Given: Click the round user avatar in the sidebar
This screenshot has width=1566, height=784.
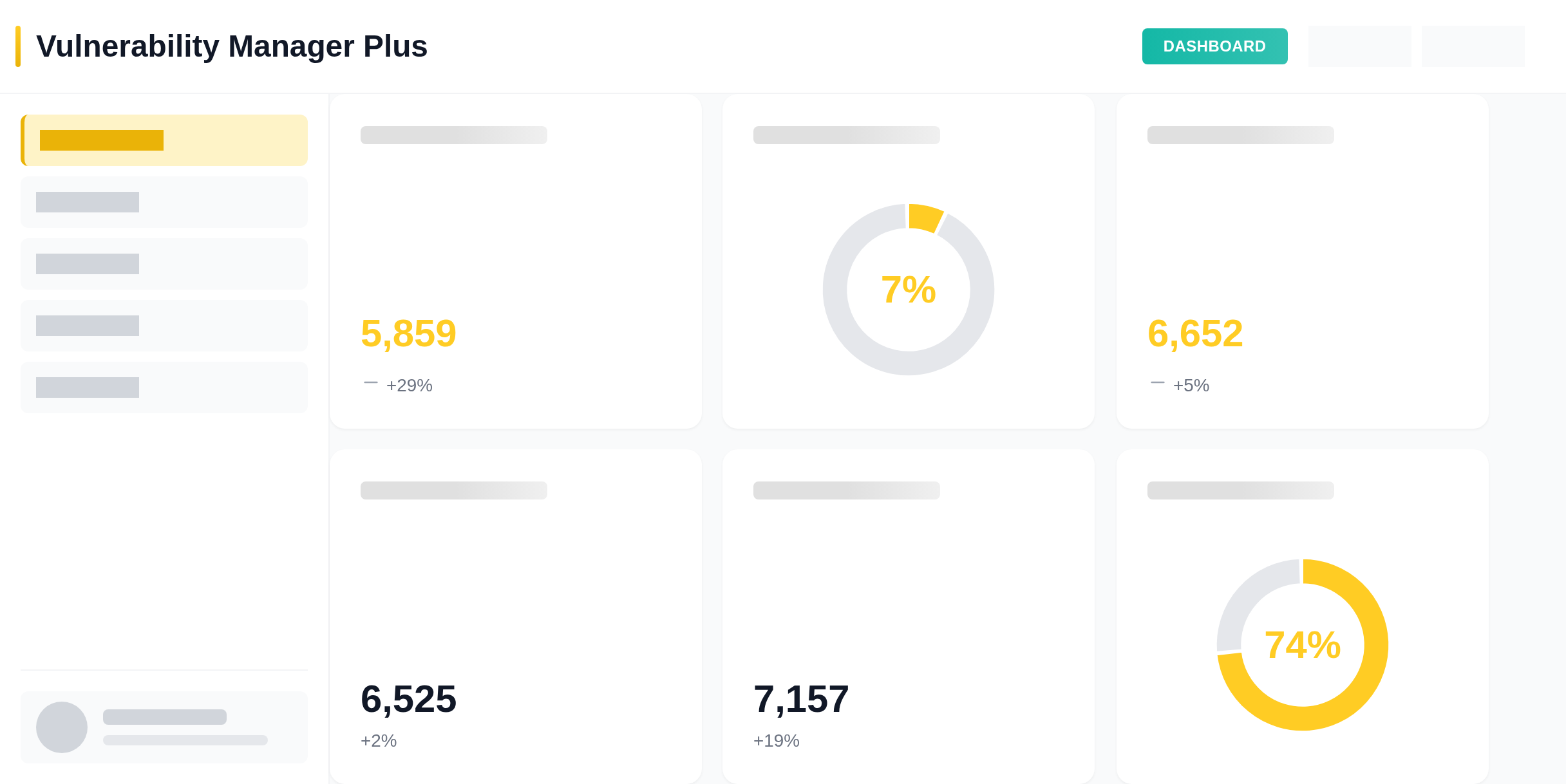Looking at the screenshot, I should (62, 727).
